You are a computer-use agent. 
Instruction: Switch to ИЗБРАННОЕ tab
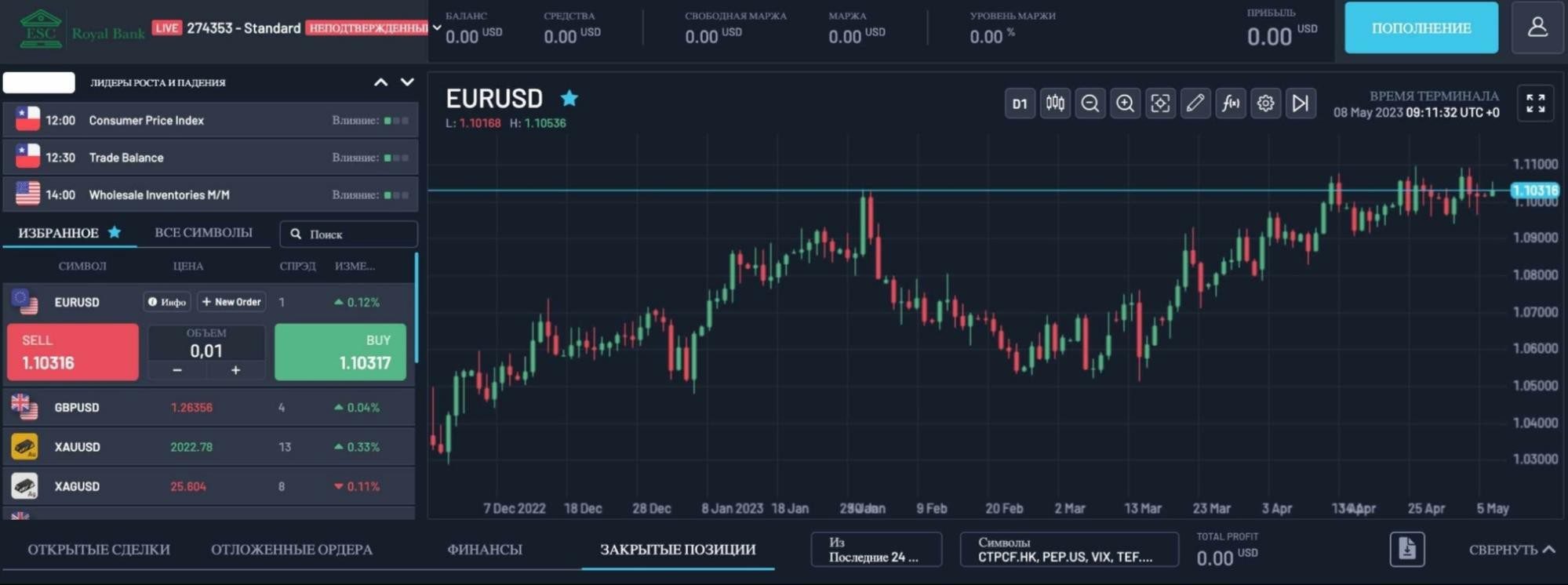[x=69, y=233]
